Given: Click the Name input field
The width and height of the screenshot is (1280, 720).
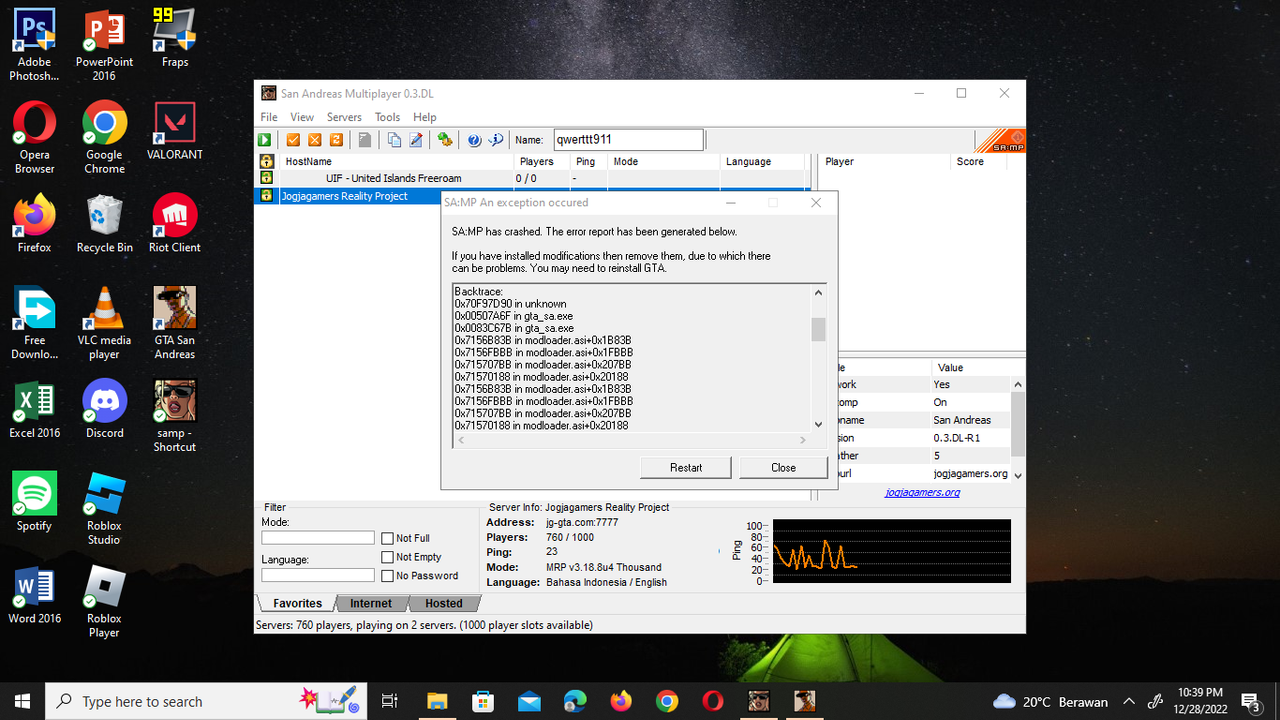Looking at the screenshot, I should pos(627,140).
